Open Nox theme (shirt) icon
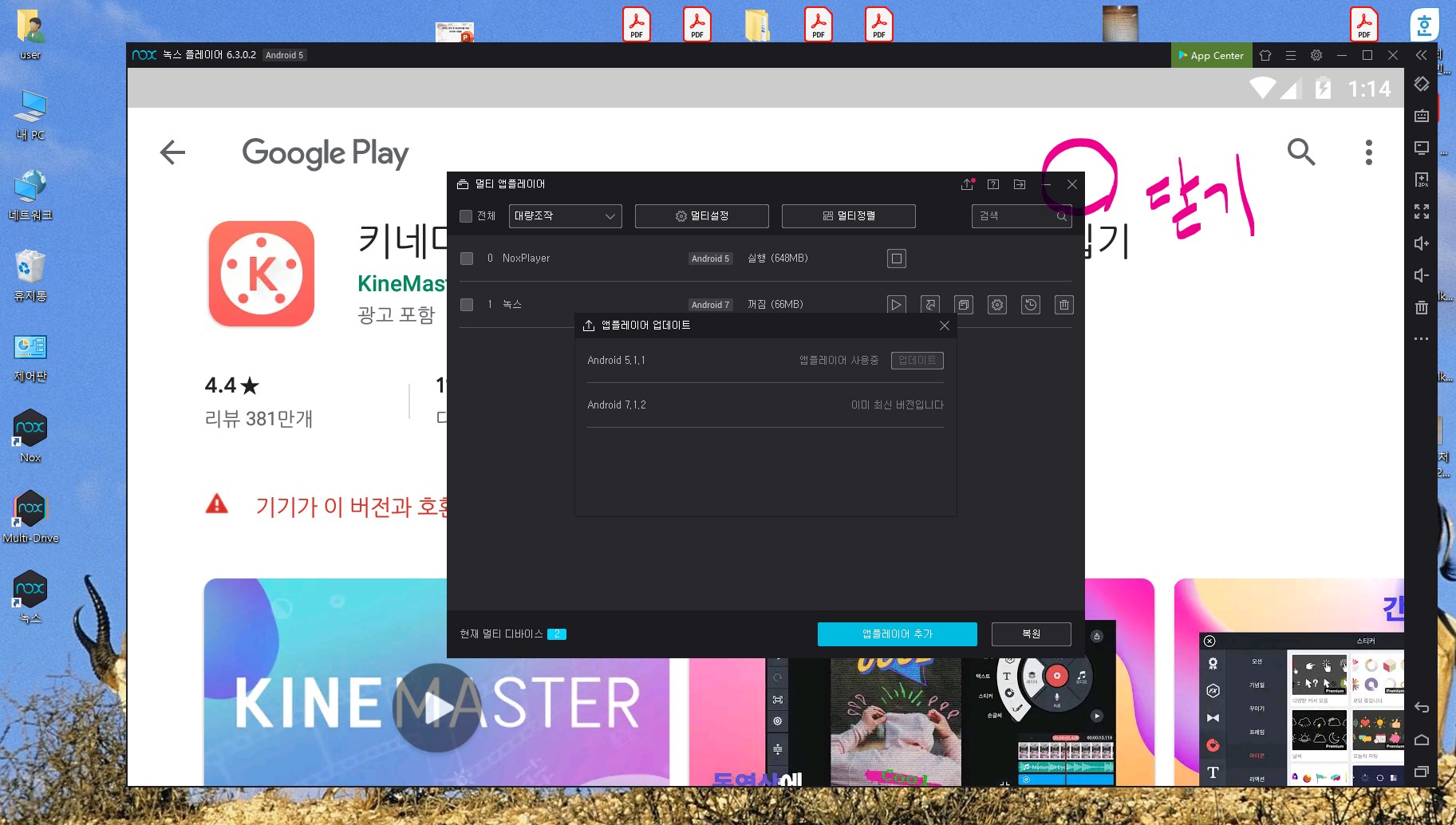Screen dimensions: 1456x825 (1265, 55)
